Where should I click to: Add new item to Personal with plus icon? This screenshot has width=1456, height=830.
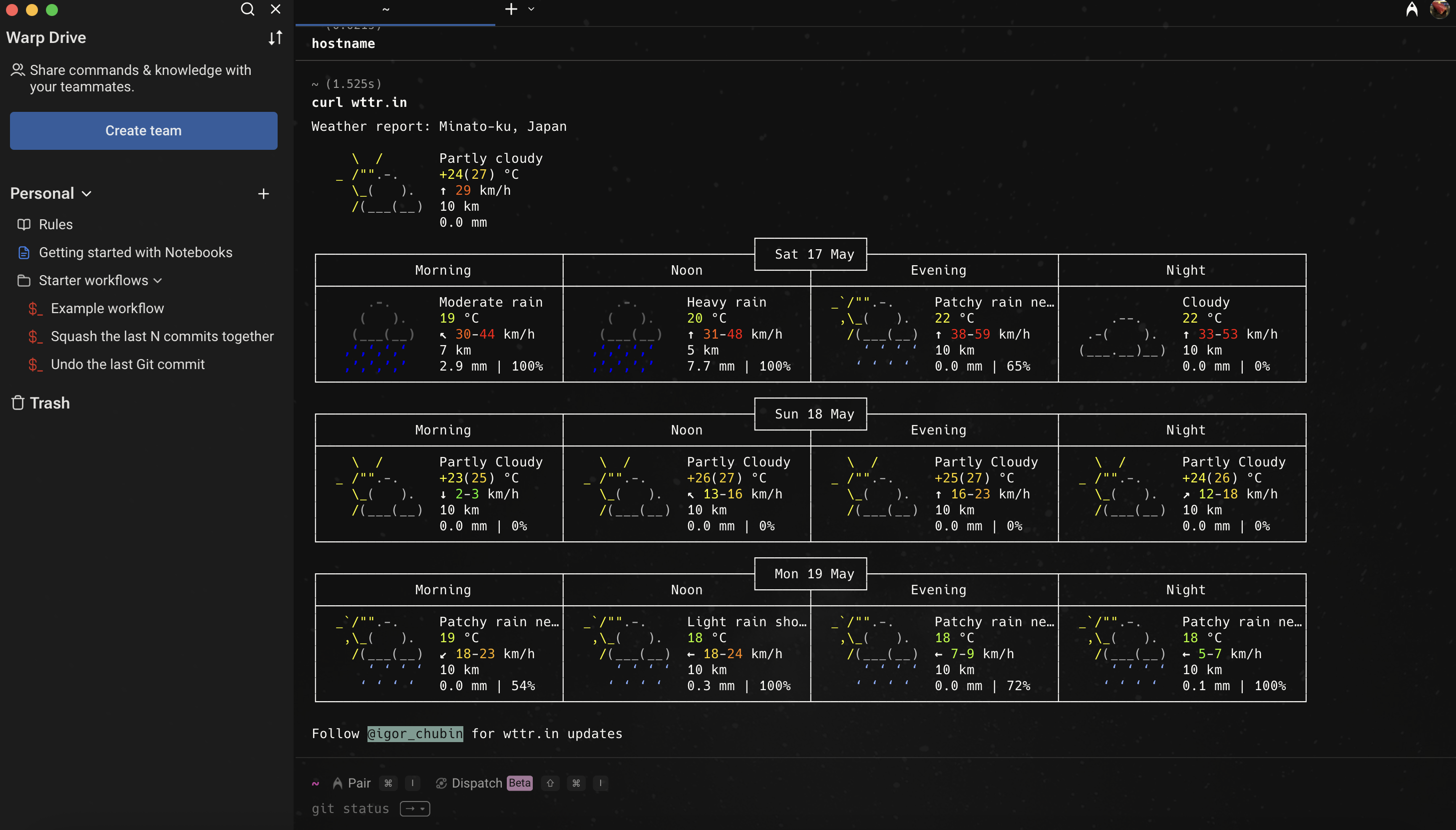263,194
